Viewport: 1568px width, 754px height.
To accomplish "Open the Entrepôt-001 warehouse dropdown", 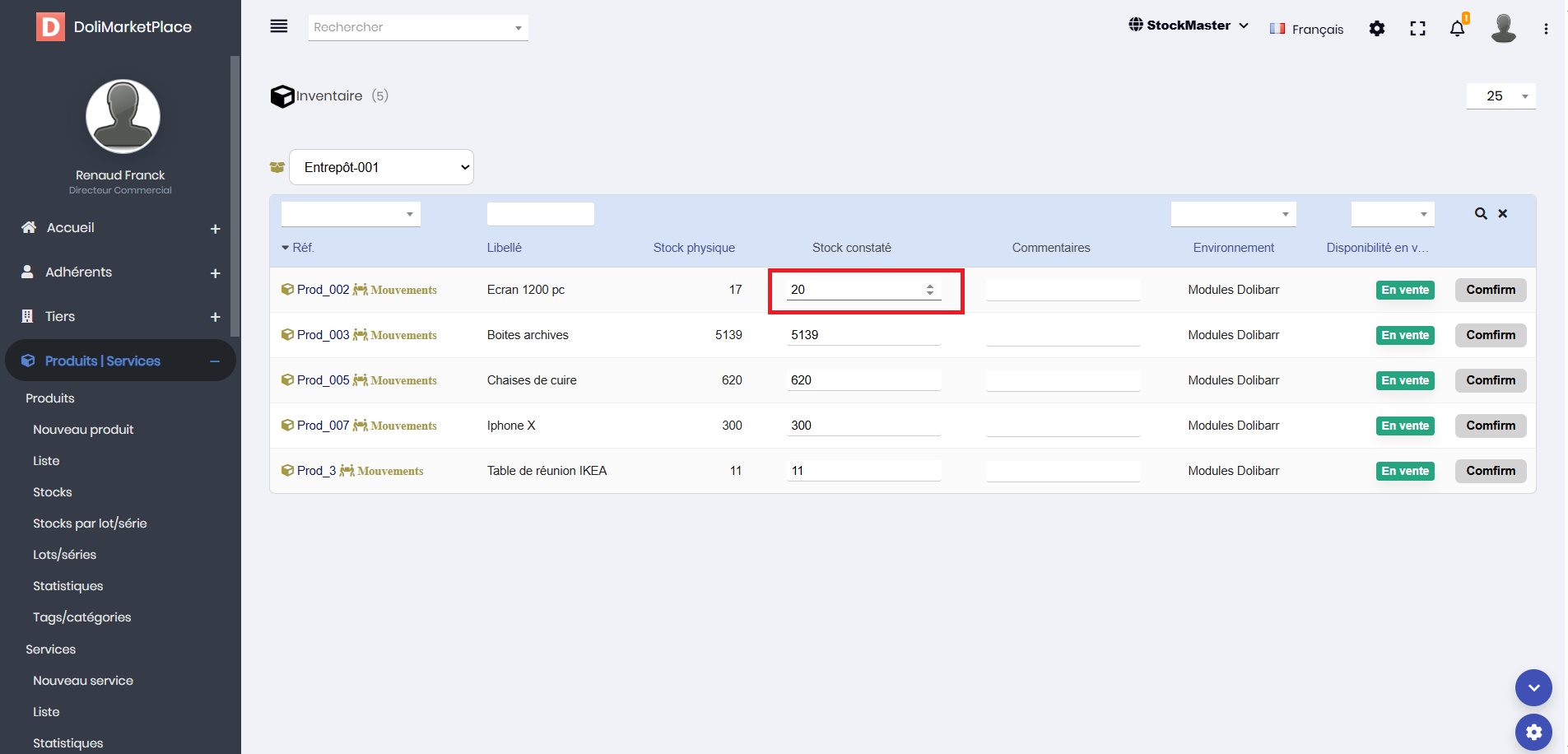I will (381, 167).
